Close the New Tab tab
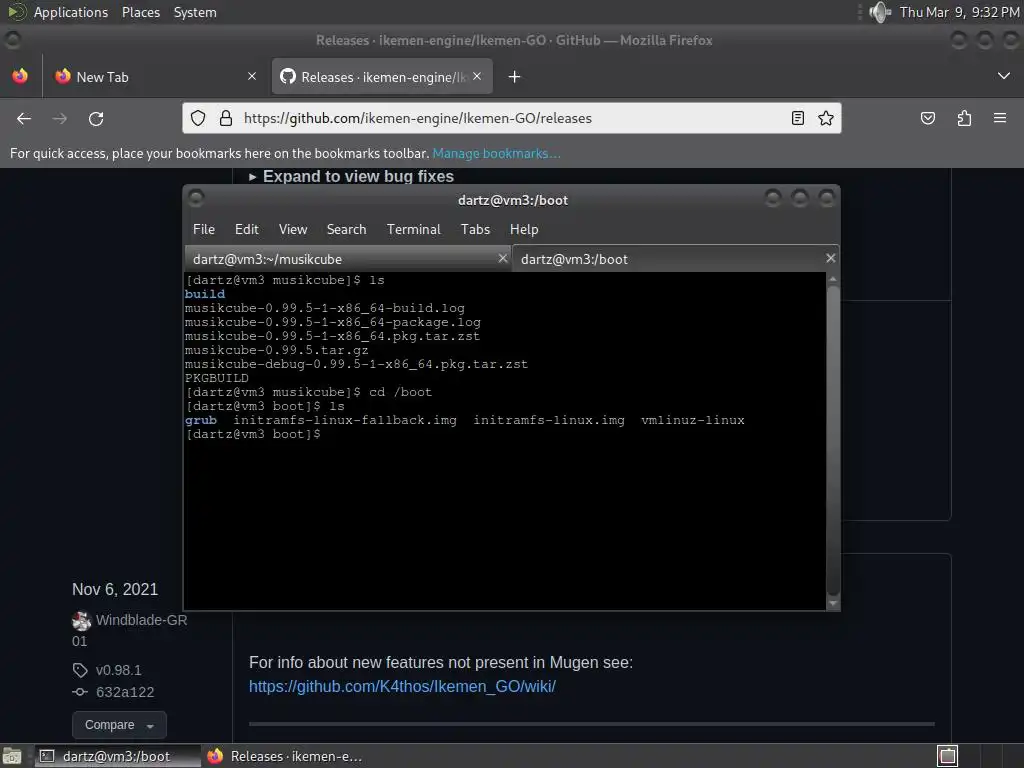The width and height of the screenshot is (1024, 768). coord(252,76)
